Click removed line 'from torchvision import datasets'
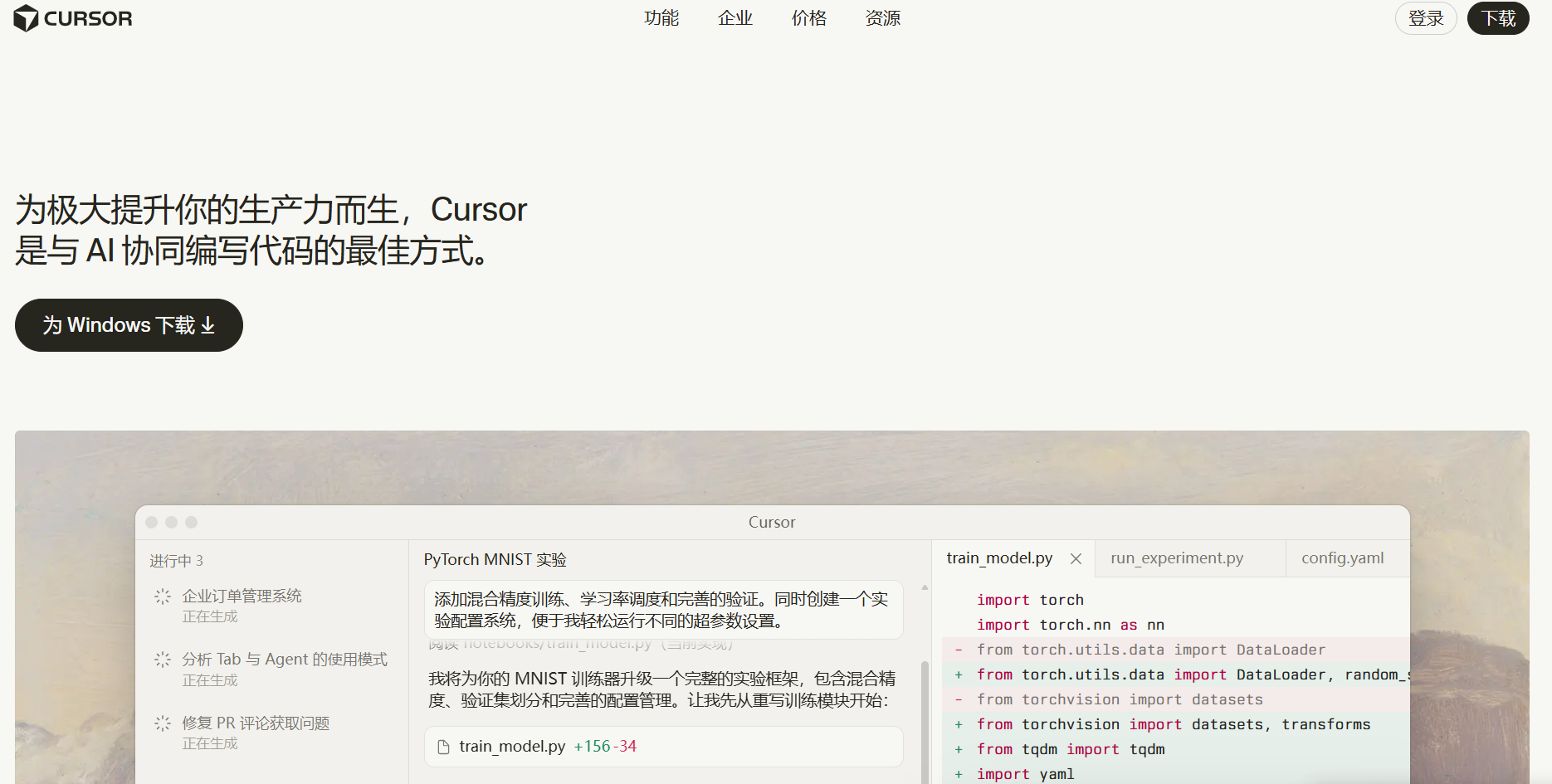The width and height of the screenshot is (1552, 784). pos(1120,699)
